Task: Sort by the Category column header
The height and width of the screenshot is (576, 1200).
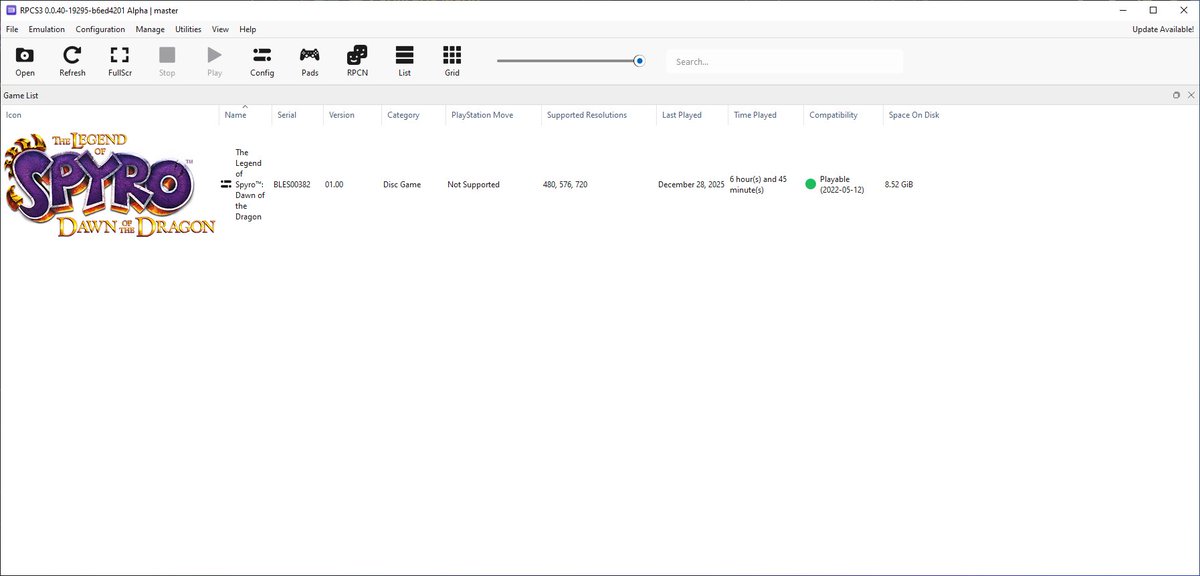Action: [414, 115]
